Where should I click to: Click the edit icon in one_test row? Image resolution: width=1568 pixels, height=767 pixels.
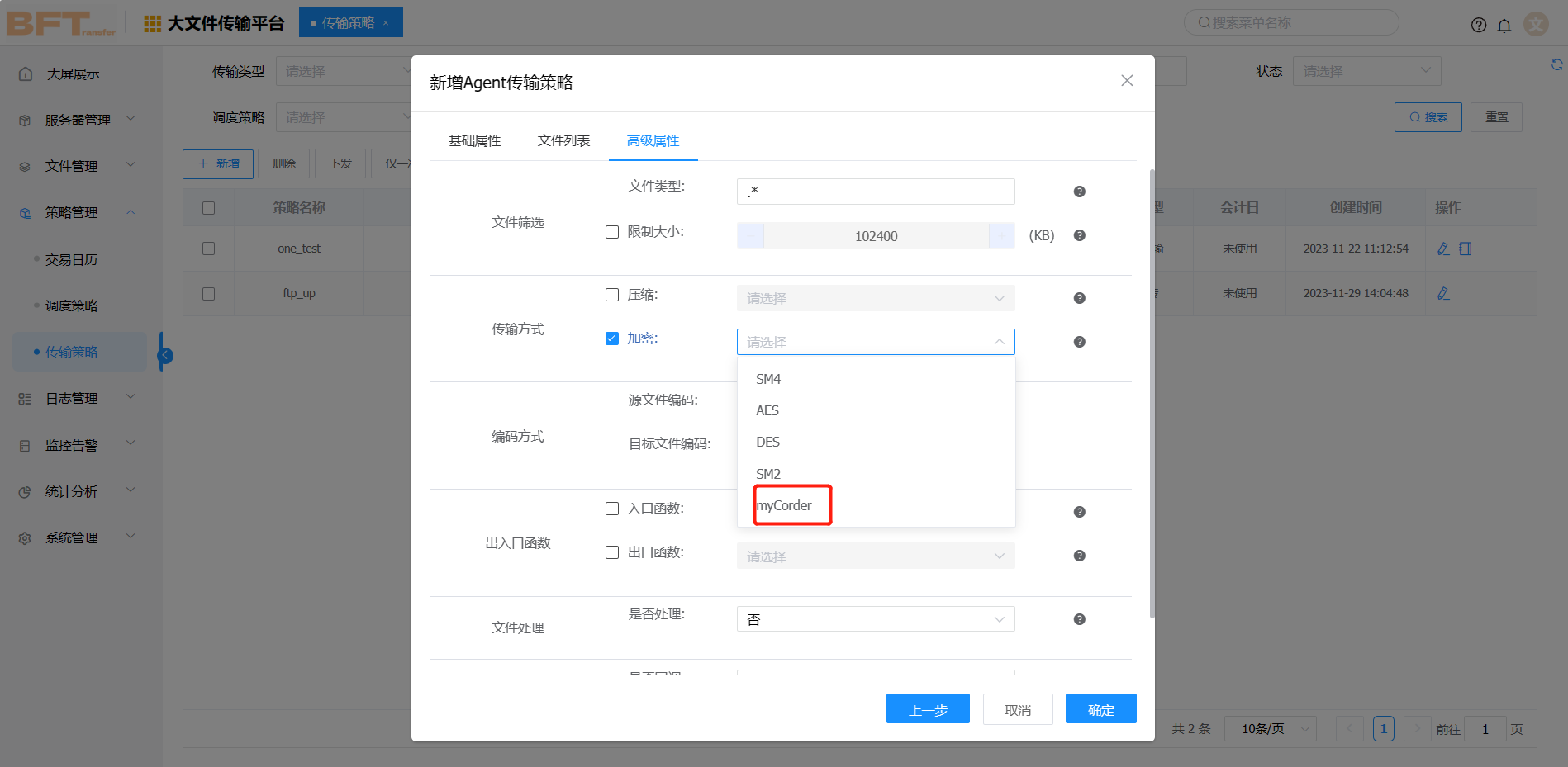[x=1443, y=249]
